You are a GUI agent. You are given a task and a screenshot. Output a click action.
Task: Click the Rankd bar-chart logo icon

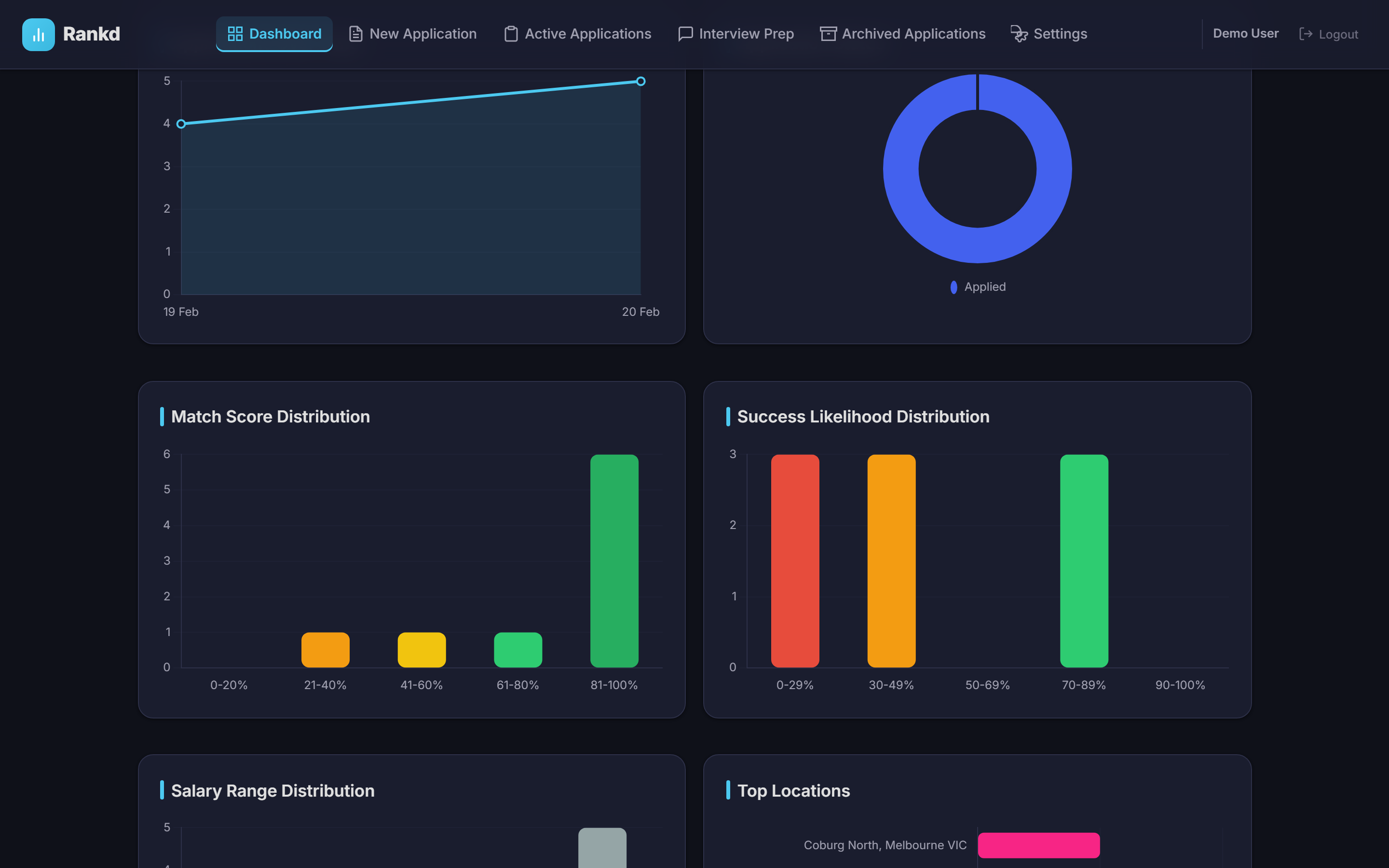38,34
